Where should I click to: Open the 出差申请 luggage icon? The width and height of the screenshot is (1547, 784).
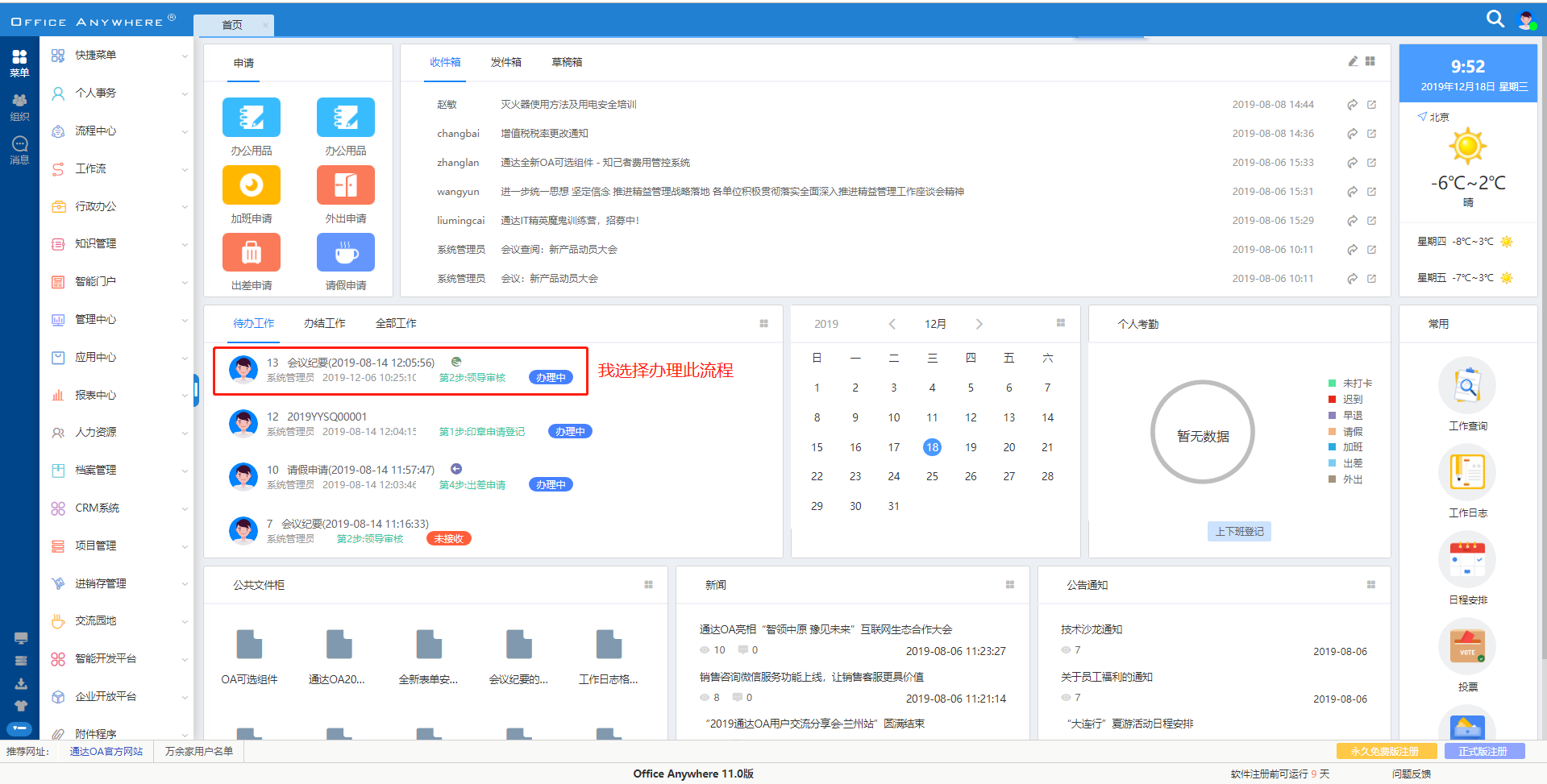click(252, 253)
